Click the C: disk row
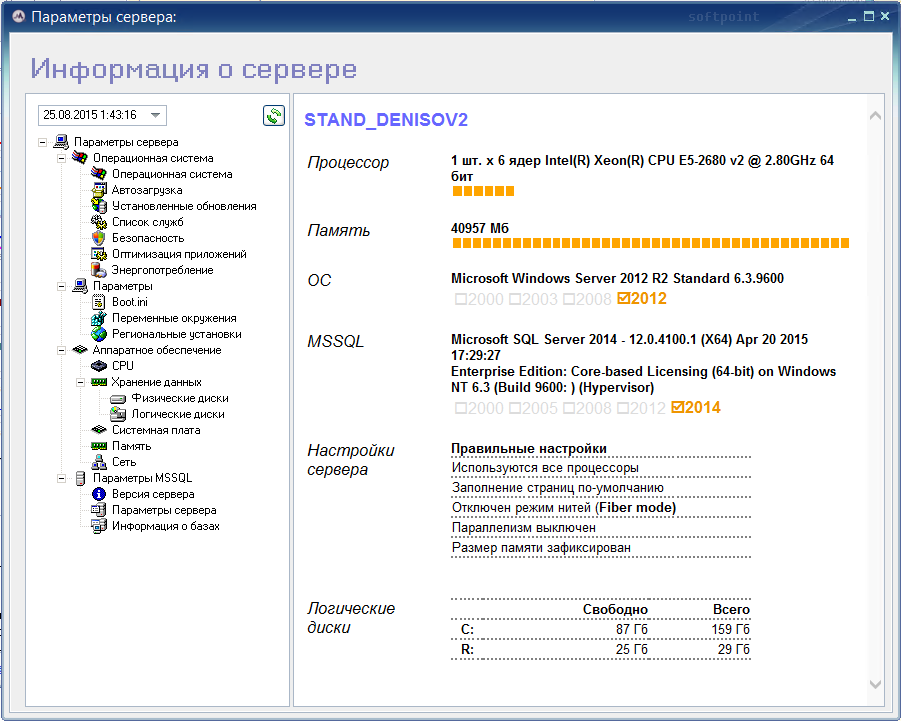Screen dimensions: 901x721 [600, 630]
